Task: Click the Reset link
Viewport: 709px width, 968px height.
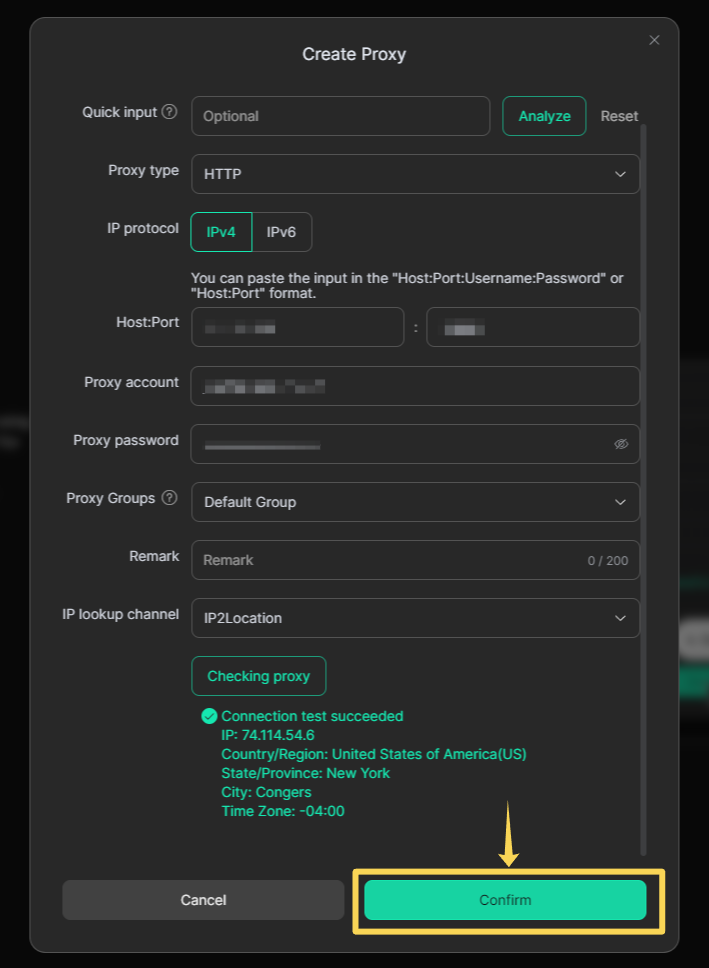Action: click(619, 116)
